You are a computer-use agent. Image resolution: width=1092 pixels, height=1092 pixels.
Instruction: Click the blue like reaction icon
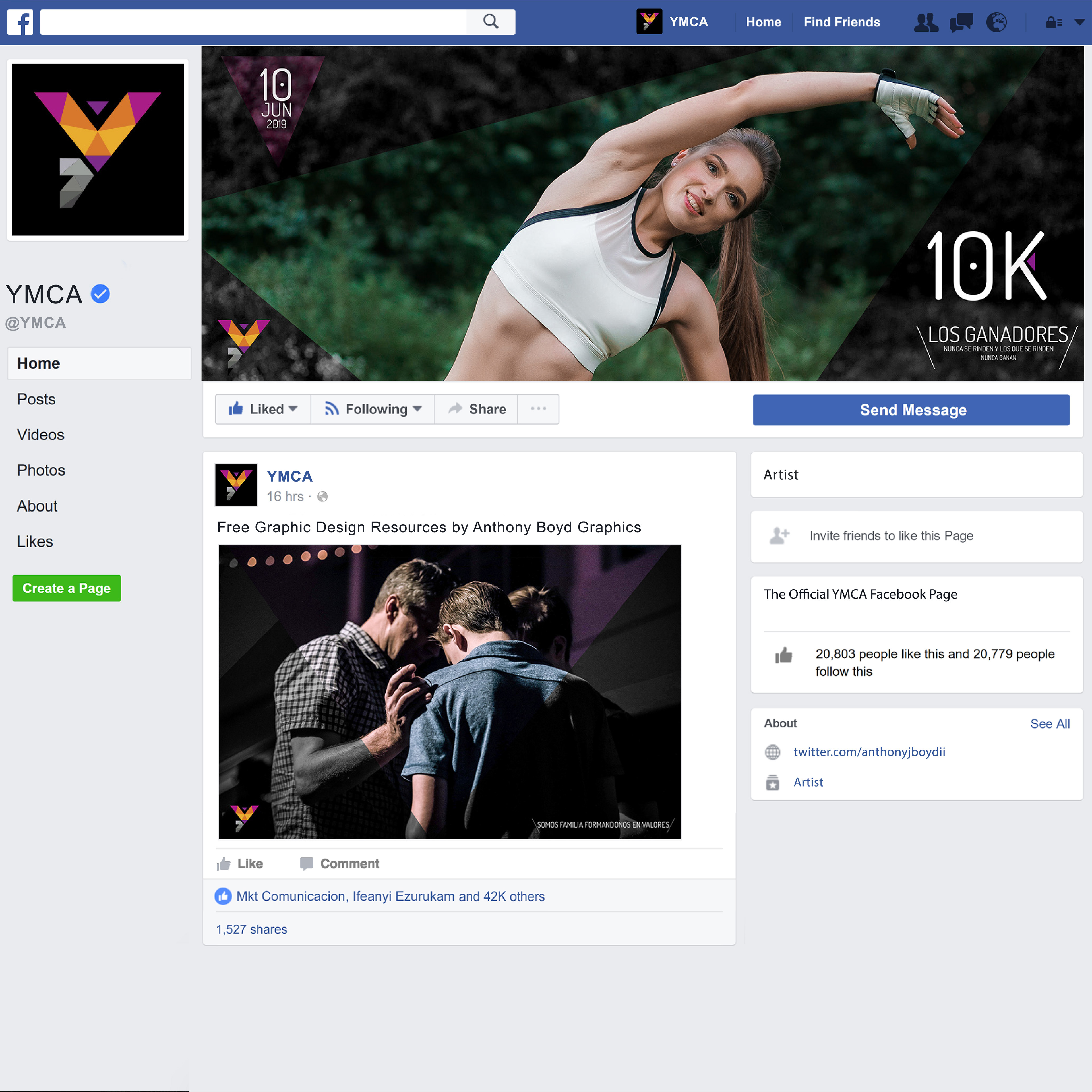coord(223,896)
